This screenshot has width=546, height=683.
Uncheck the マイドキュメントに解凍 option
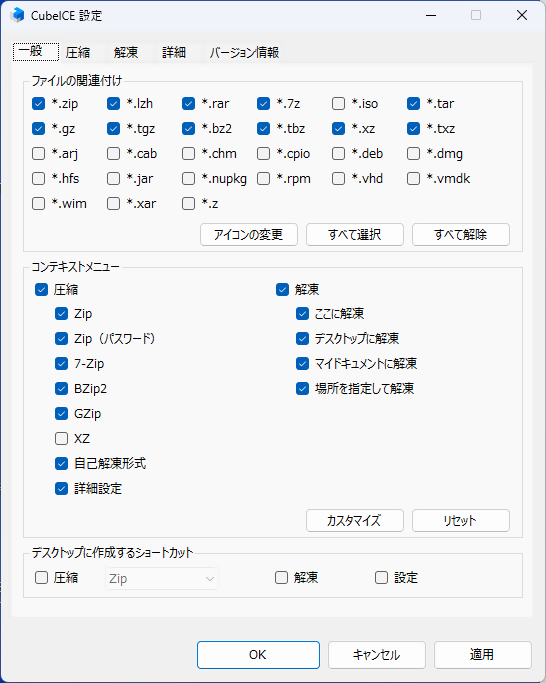(x=302, y=363)
